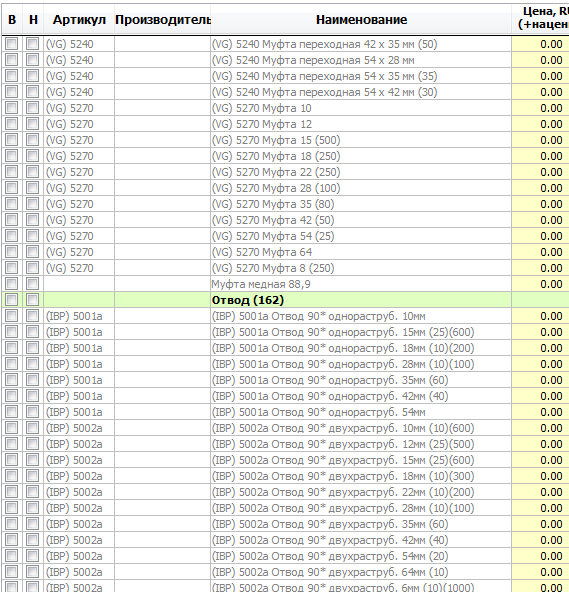The height and width of the screenshot is (592, 569).
Task: Select name 5002a Отвод 90* двухраструб. 54мм (20)
Action: (330, 556)
